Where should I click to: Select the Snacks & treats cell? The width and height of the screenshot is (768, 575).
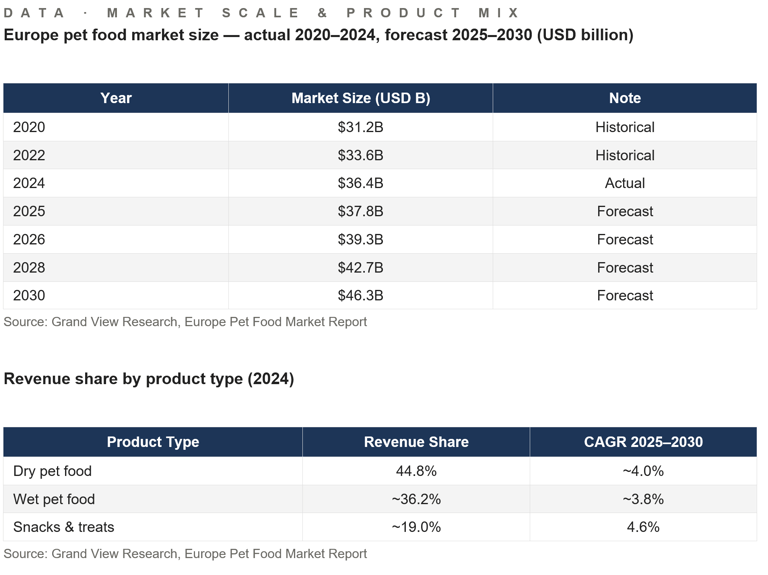[64, 527]
